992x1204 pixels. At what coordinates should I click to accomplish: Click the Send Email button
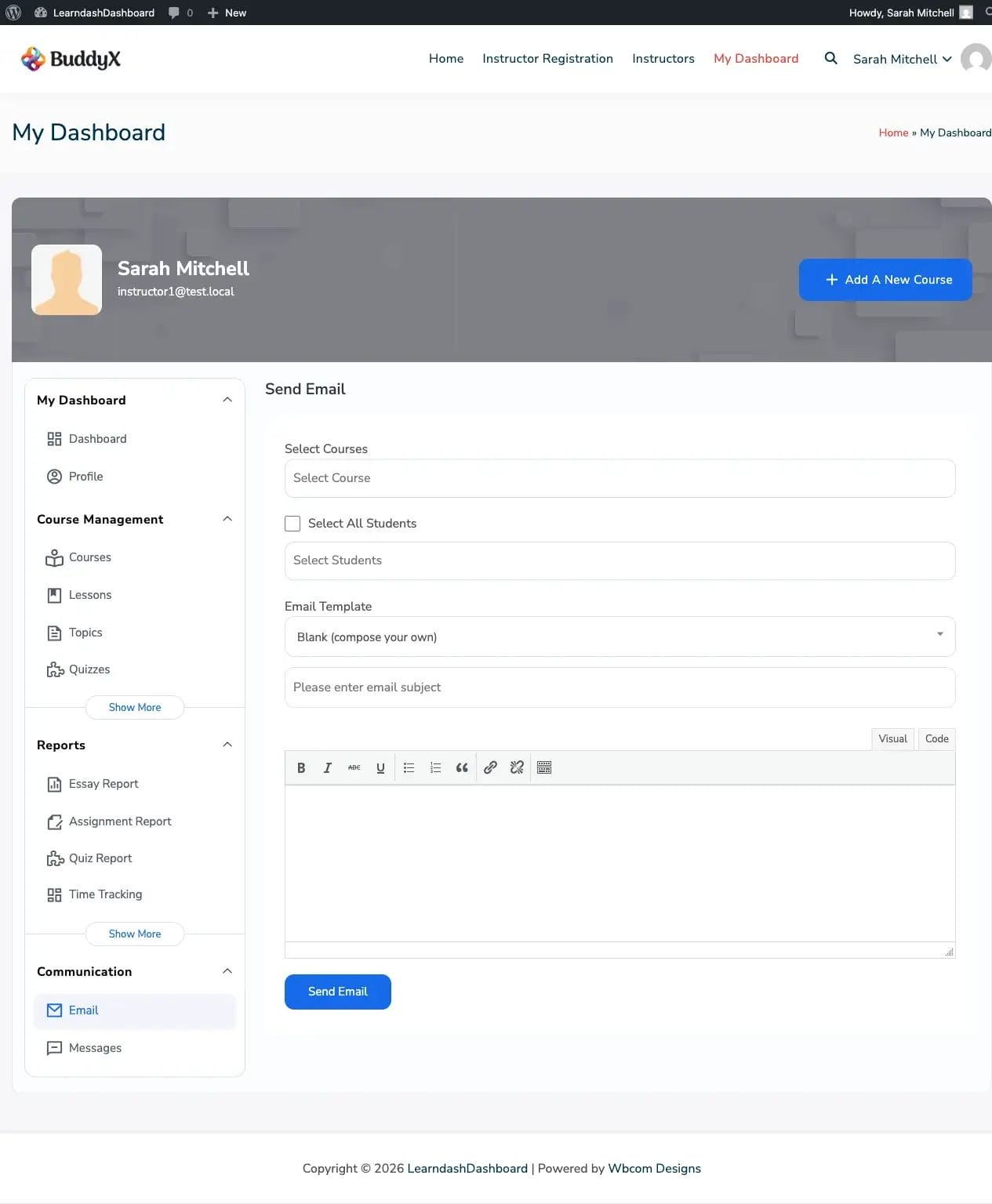[337, 992]
